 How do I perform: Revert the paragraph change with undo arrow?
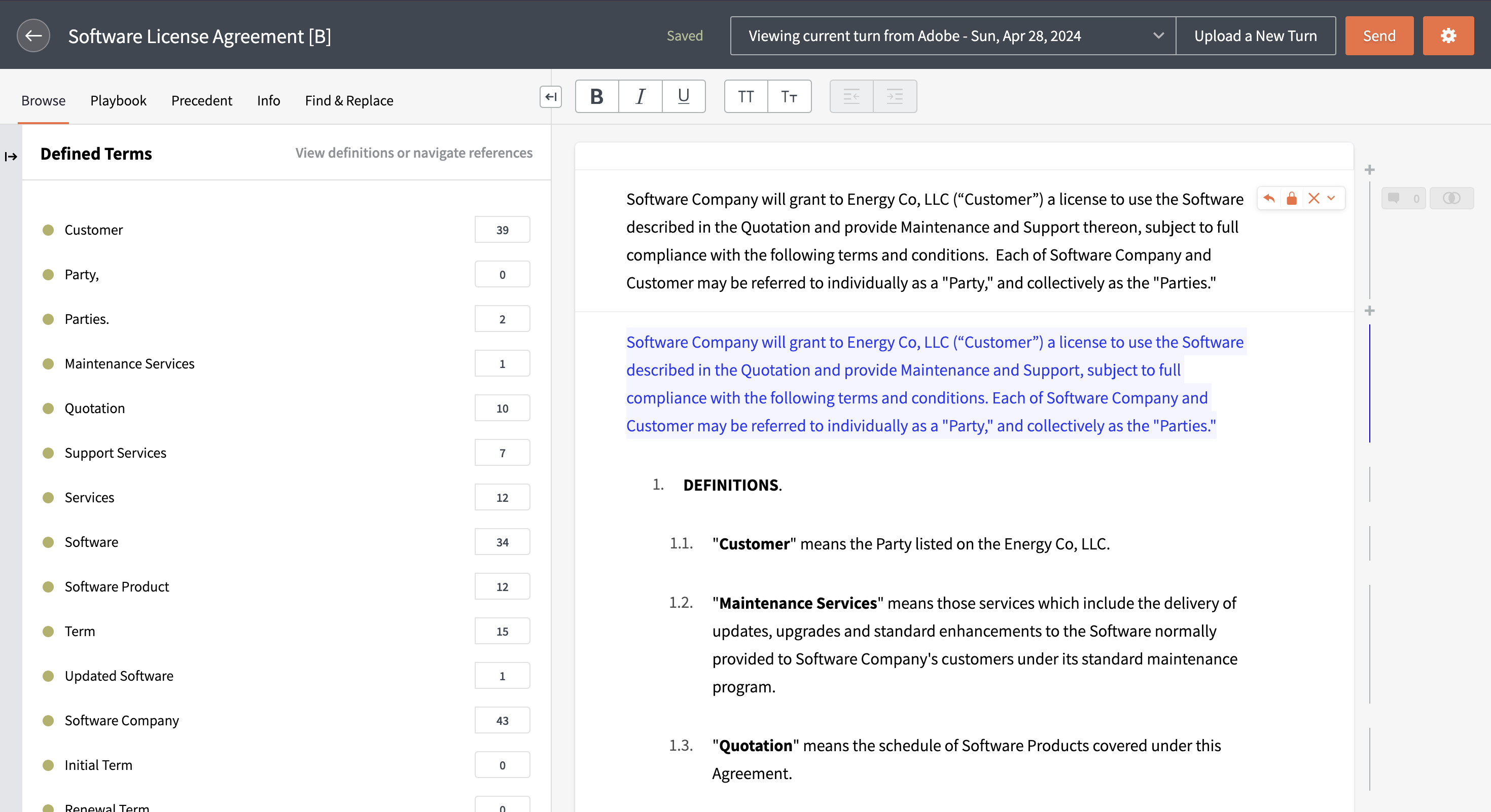[1269, 198]
